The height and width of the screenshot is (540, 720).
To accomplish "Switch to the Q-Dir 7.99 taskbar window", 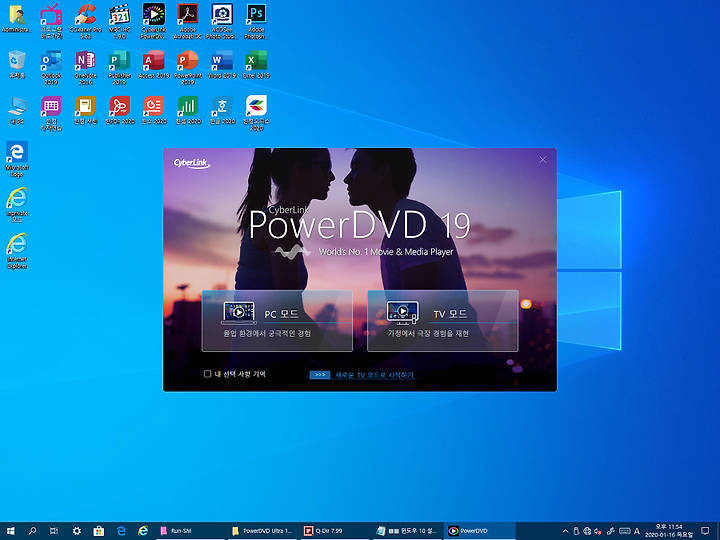I will point(335,531).
